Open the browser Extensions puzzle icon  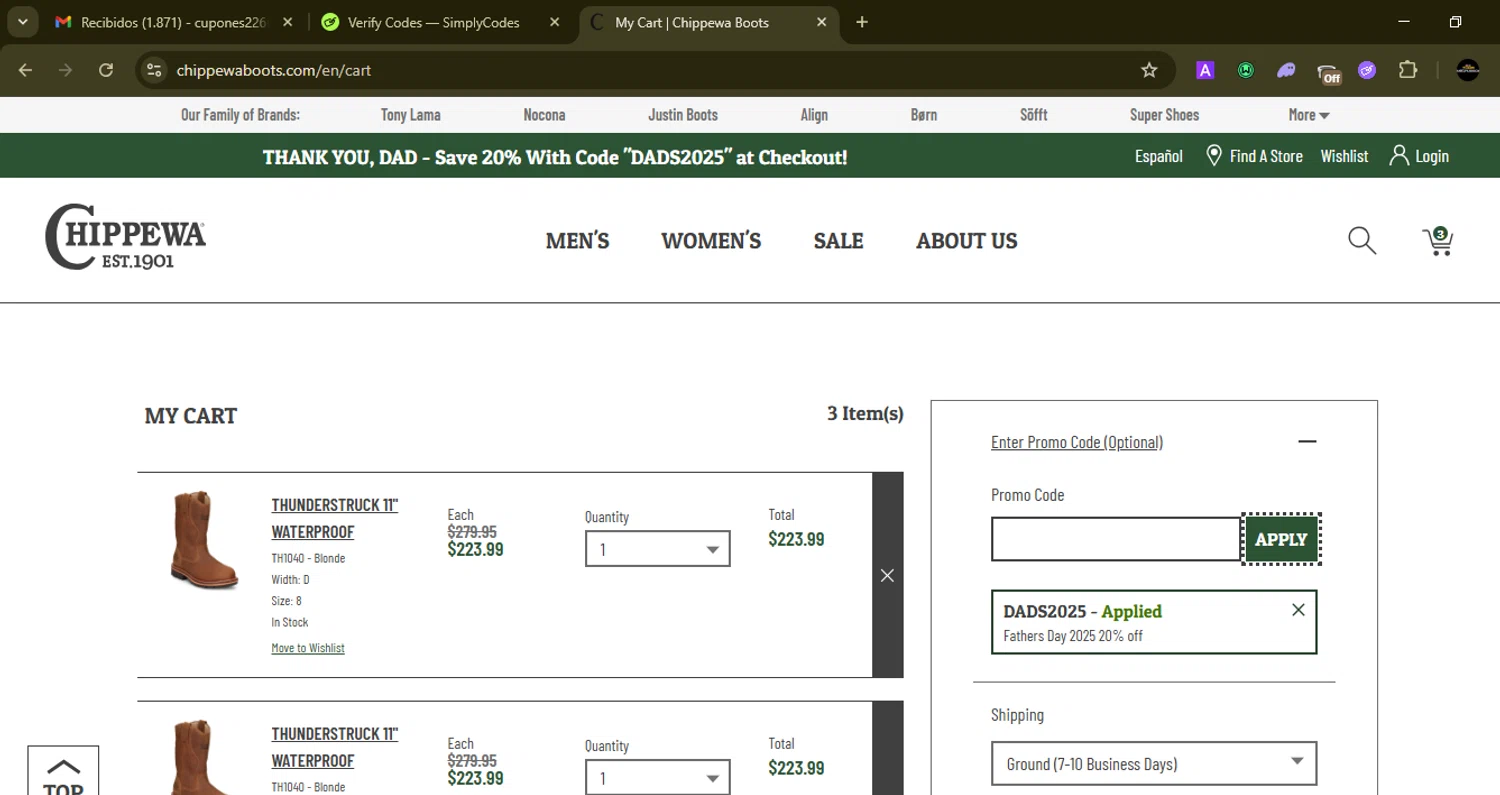click(1408, 70)
